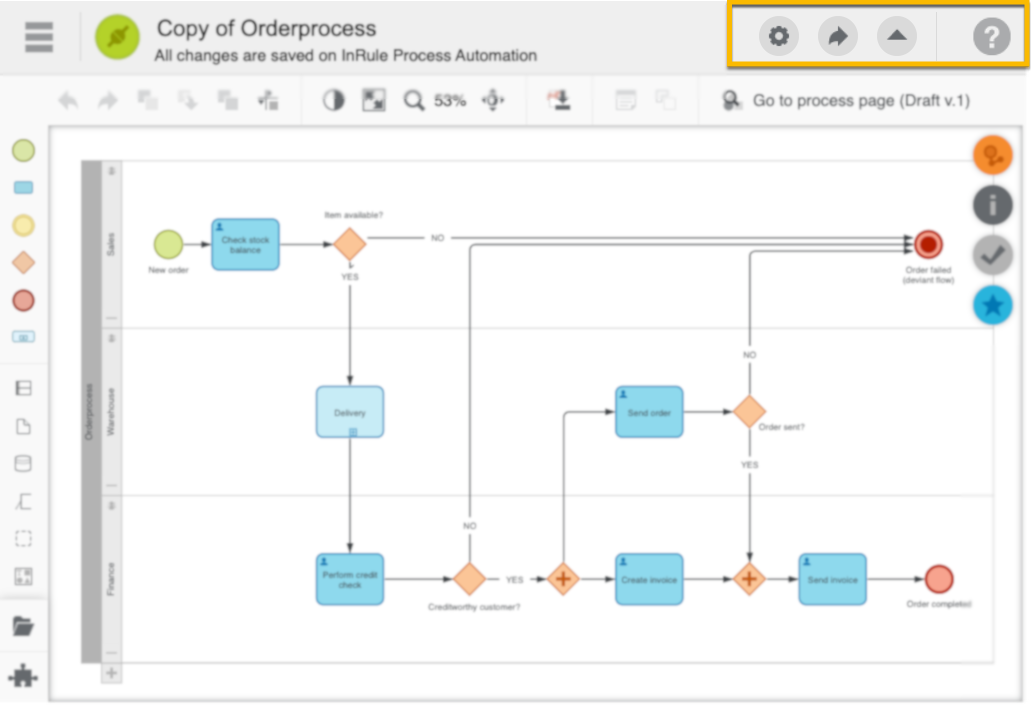Open help with the question mark icon
1031x709 pixels.
point(990,37)
